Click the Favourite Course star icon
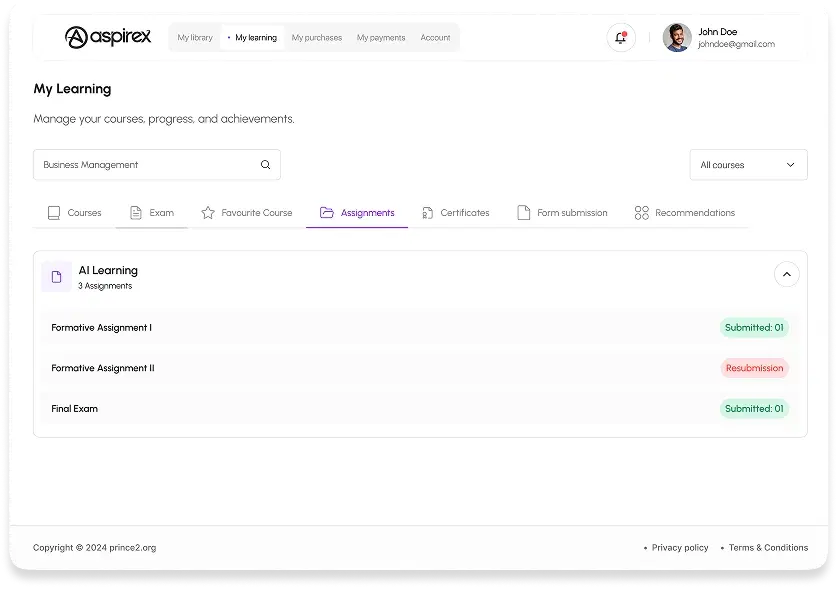This screenshot has width=838, height=589. coord(208,213)
